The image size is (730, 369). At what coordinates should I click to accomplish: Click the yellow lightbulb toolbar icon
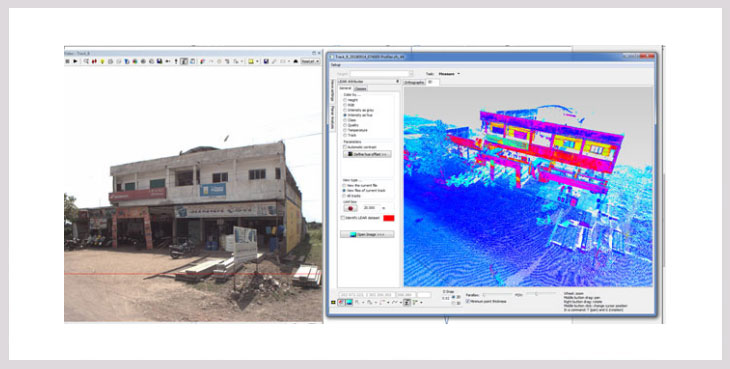coord(102,61)
